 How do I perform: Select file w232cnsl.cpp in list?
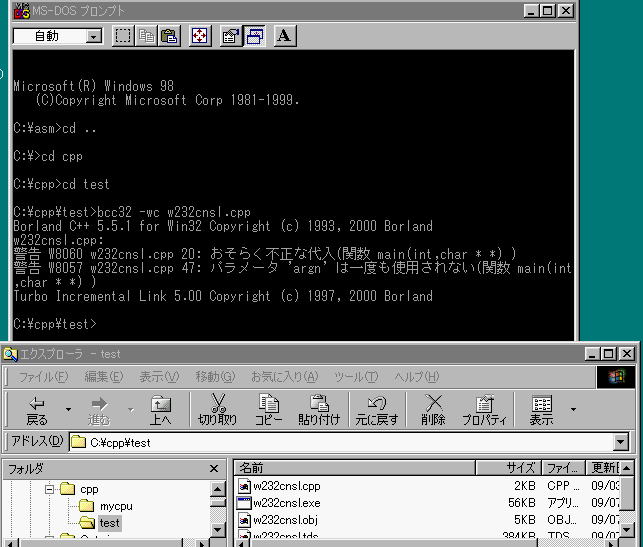(287, 486)
